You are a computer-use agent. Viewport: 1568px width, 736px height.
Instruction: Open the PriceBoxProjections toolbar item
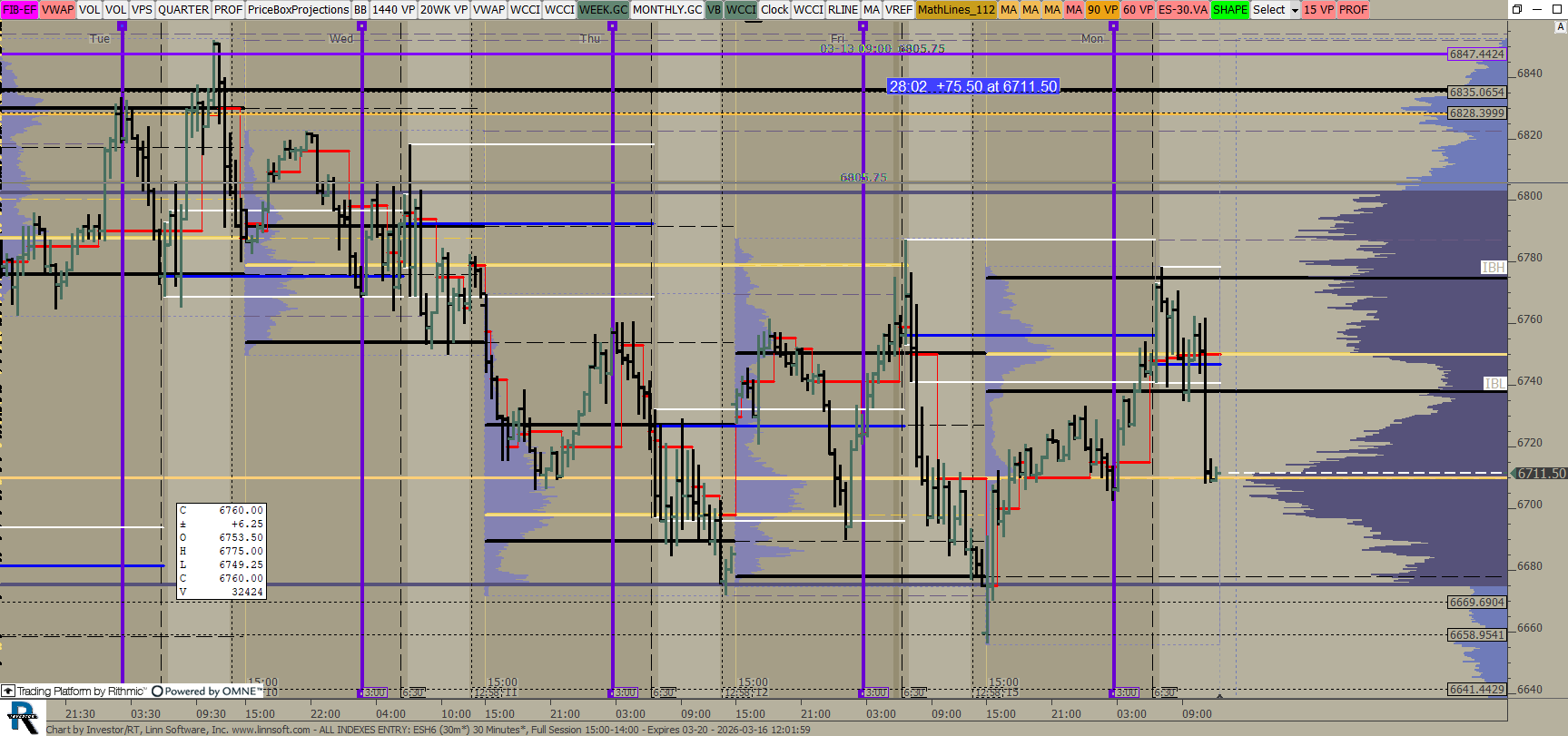[x=298, y=10]
